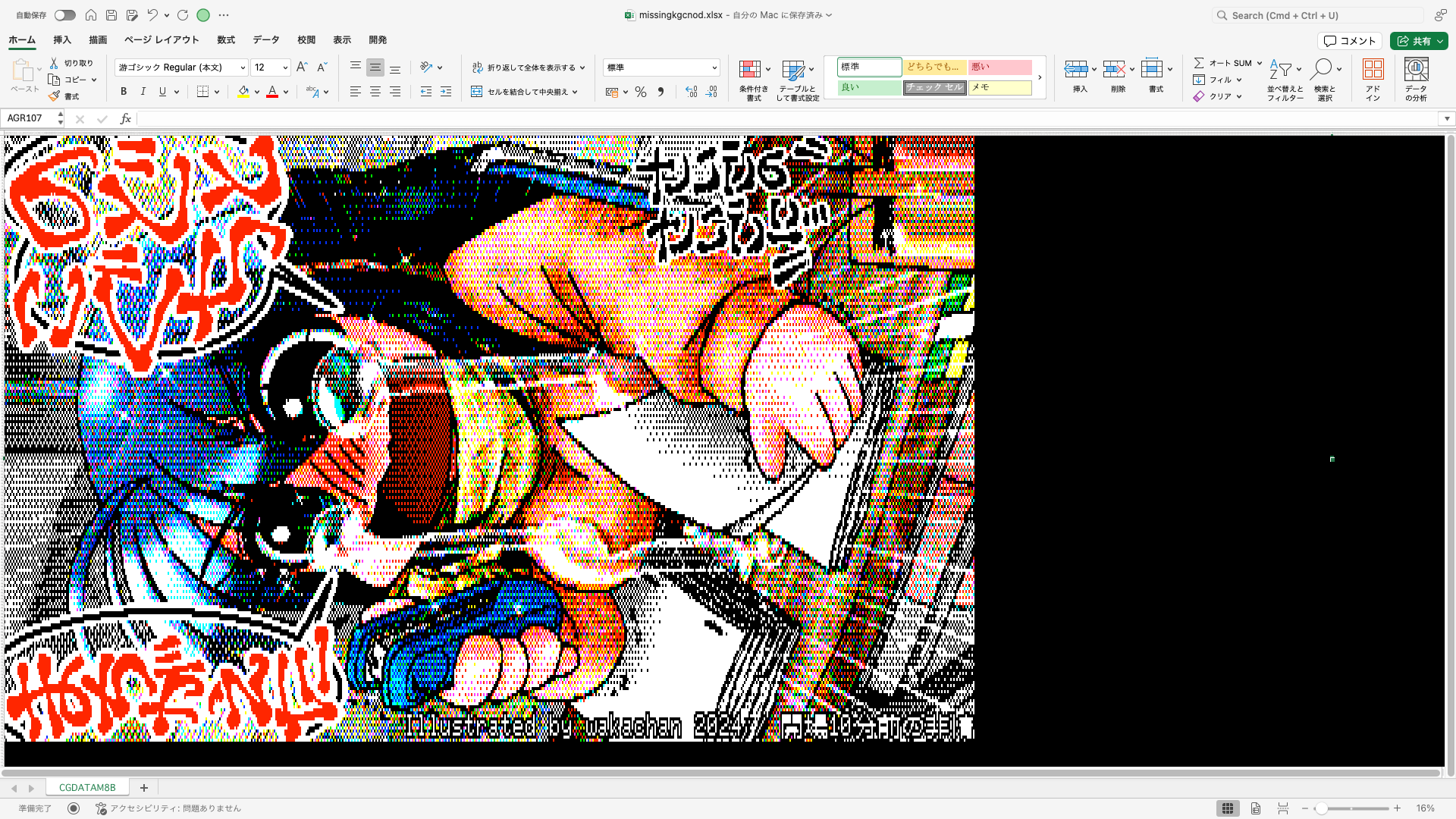Click セルを結合して中央揃え merge button
1456x819 pixels.
[520, 92]
